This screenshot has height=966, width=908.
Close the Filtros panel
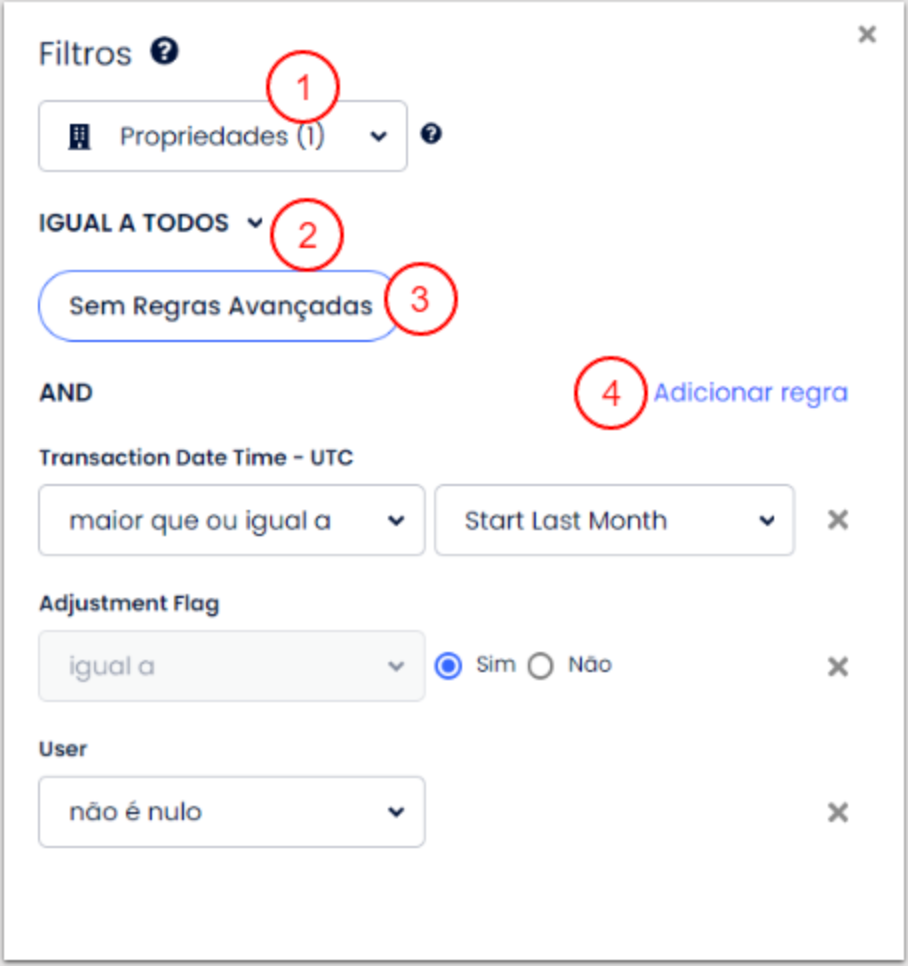coord(867,34)
